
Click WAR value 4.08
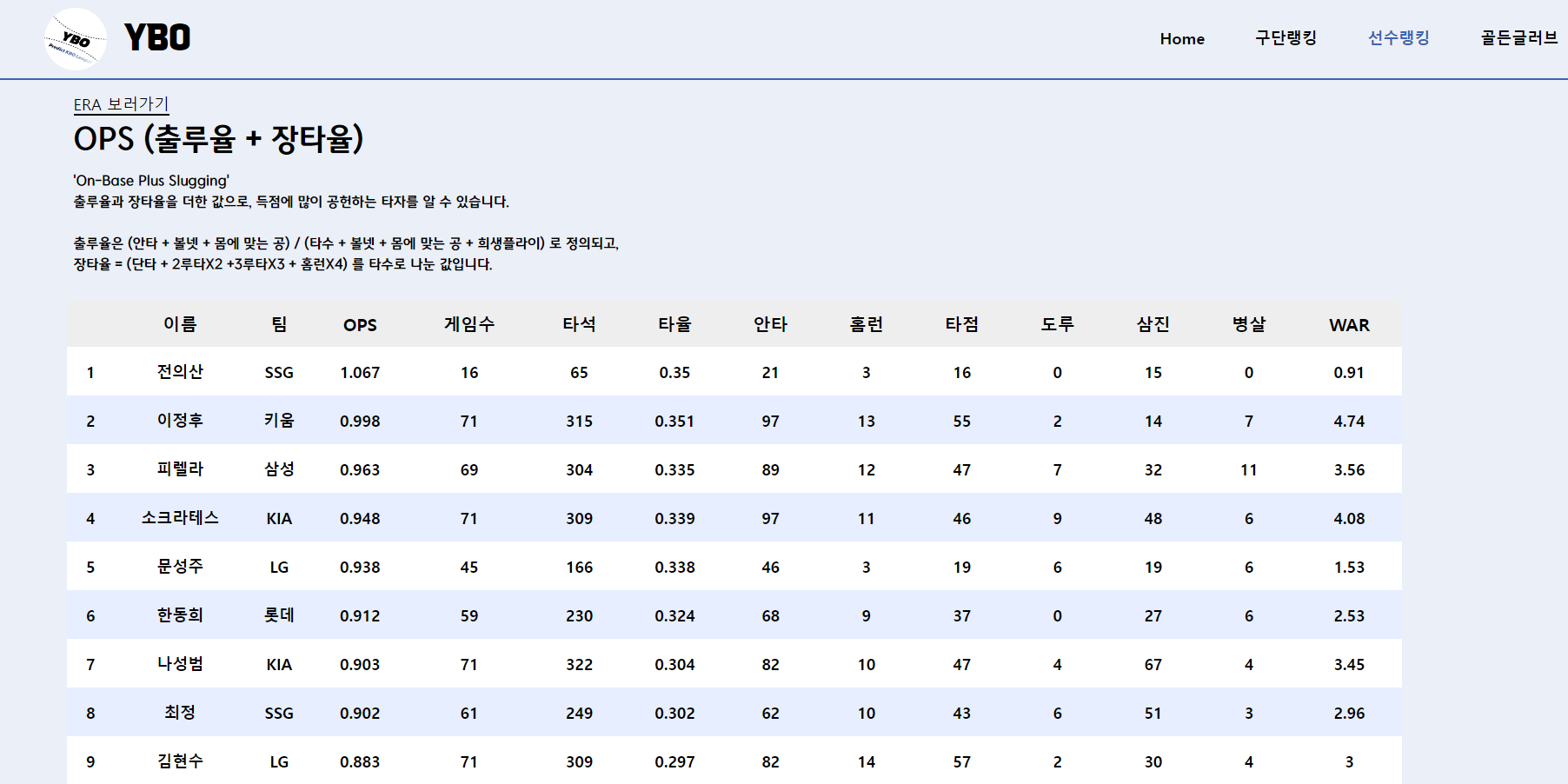[x=1349, y=519]
